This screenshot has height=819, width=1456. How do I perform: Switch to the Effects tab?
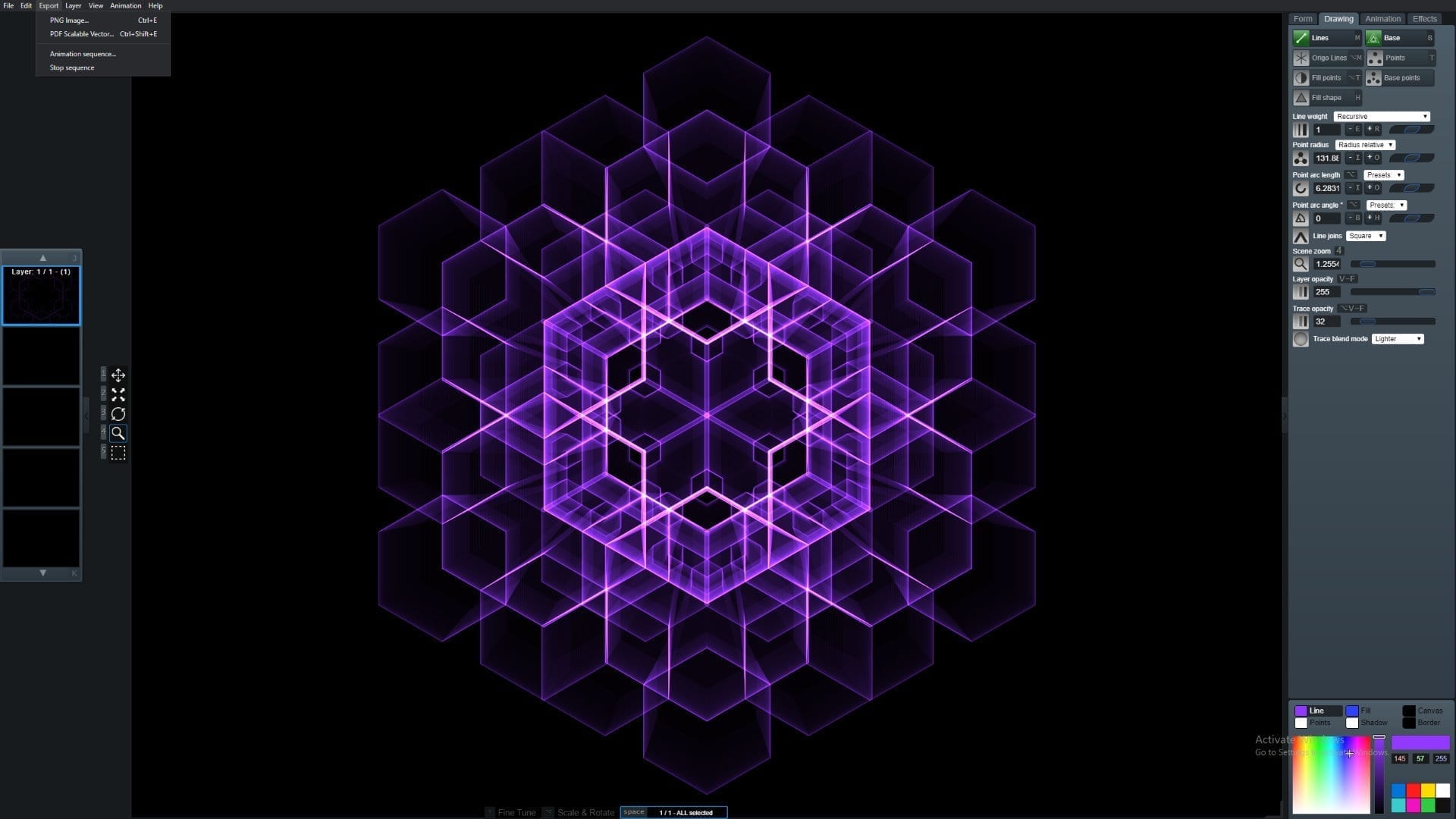[1424, 19]
